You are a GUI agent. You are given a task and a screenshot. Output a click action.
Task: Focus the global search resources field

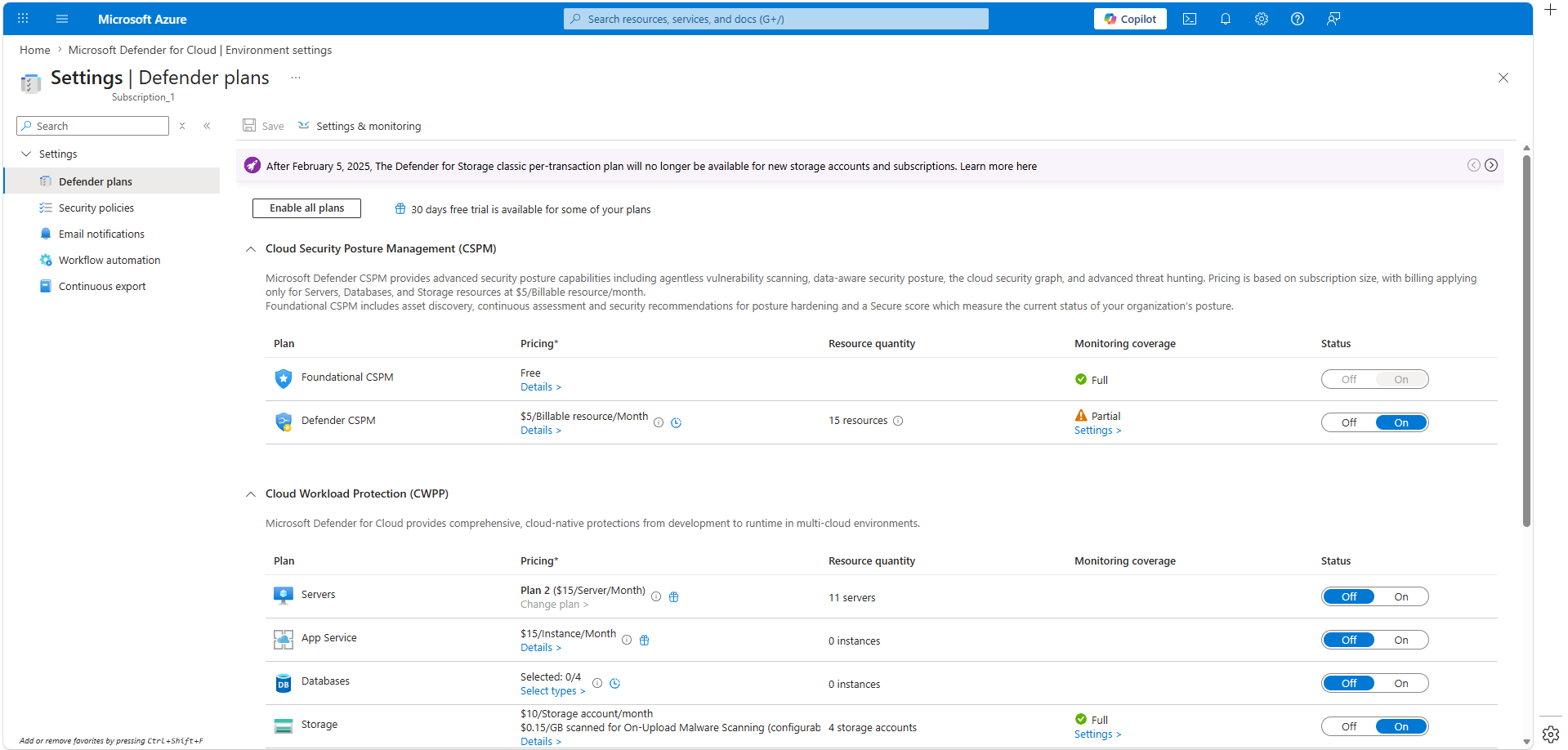pos(776,19)
